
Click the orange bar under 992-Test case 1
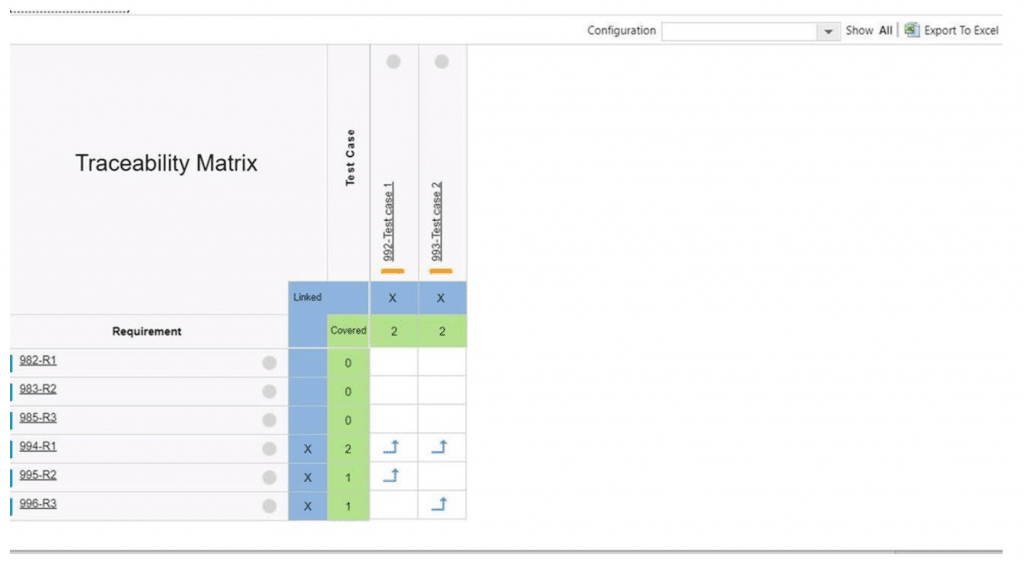pos(392,271)
